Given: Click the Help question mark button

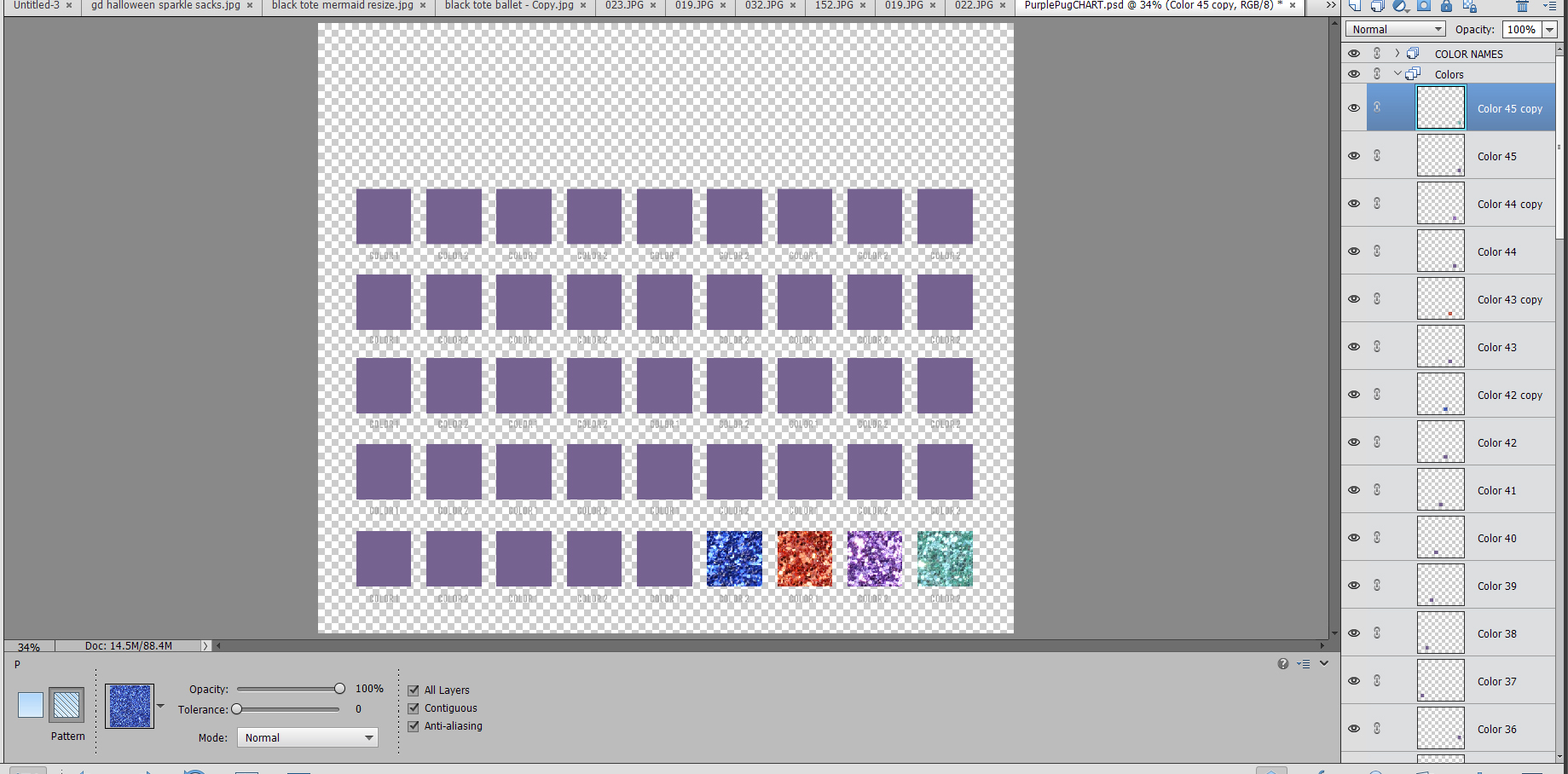Looking at the screenshot, I should [1282, 663].
